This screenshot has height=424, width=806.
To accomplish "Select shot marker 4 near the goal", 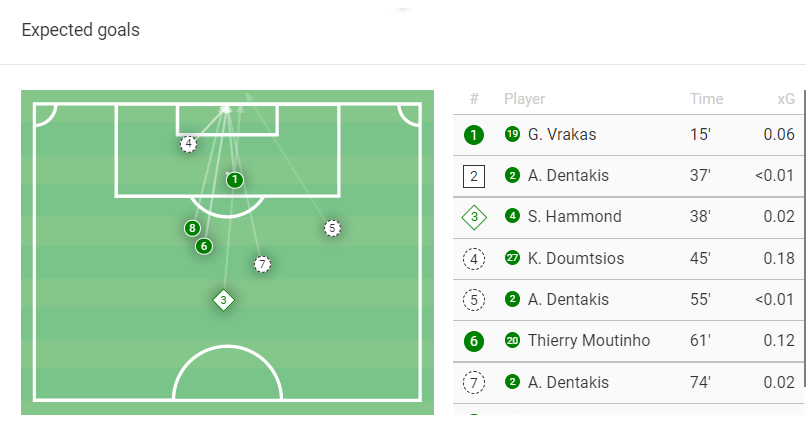I will coord(188,144).
